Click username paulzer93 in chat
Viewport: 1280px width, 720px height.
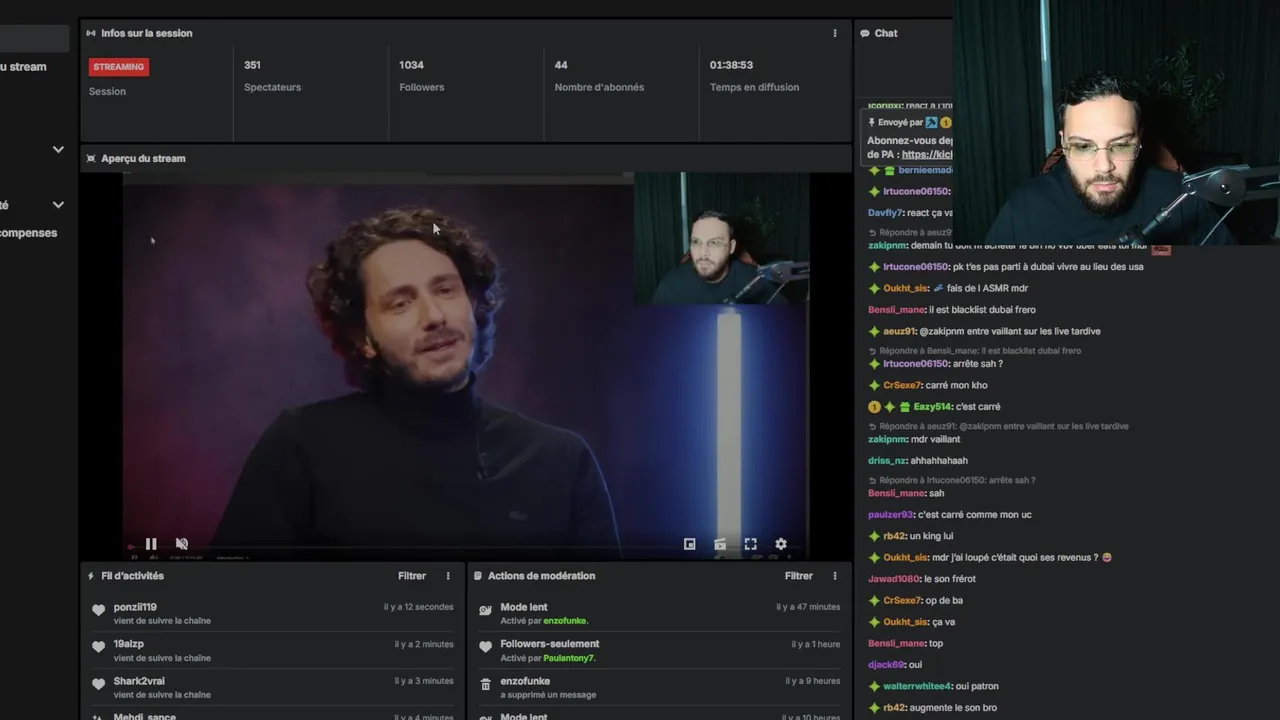890,515
